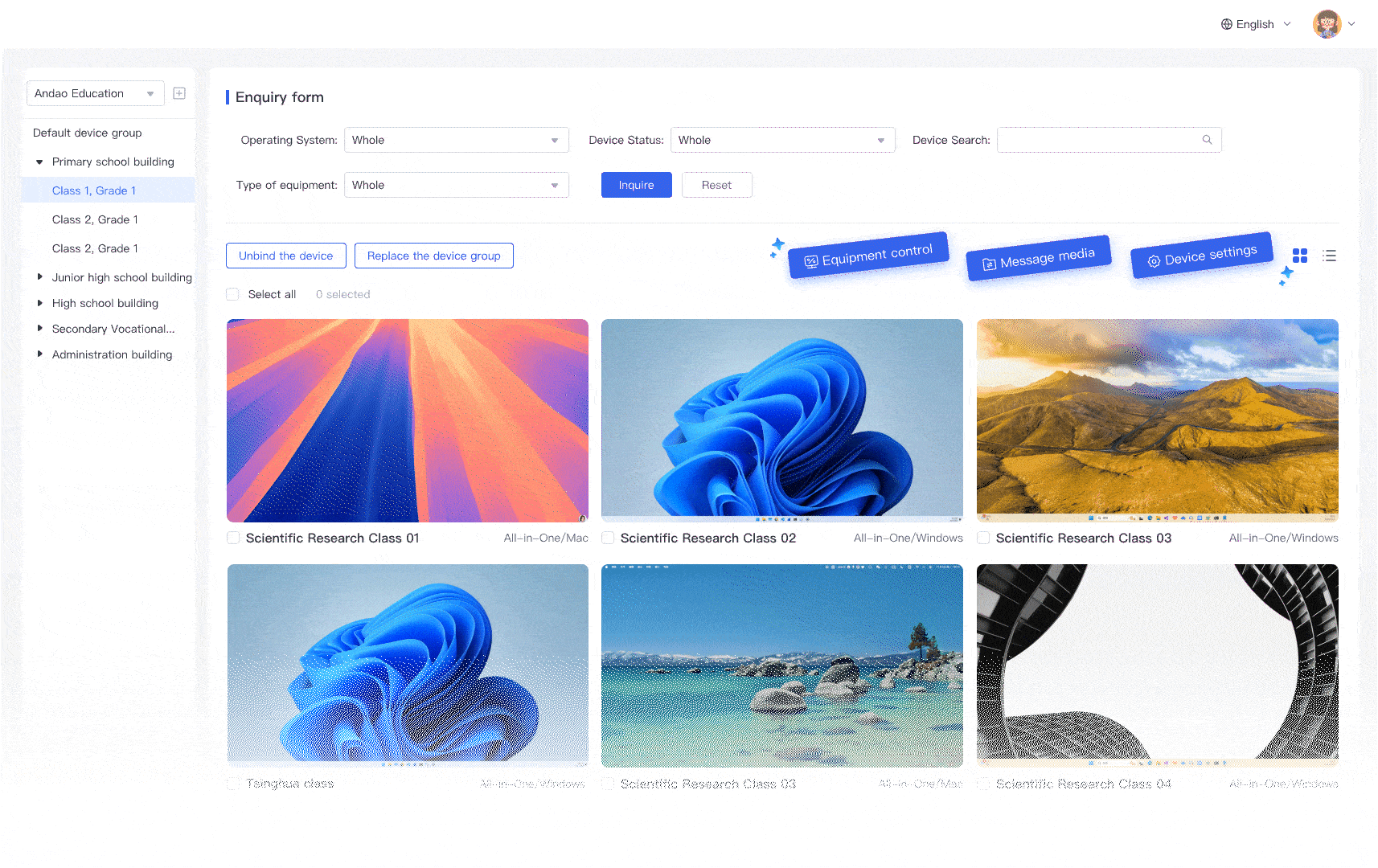Open Scientific Research Class 04 screen thumbnail
Viewport: 1378px width, 868px height.
pos(1158,665)
